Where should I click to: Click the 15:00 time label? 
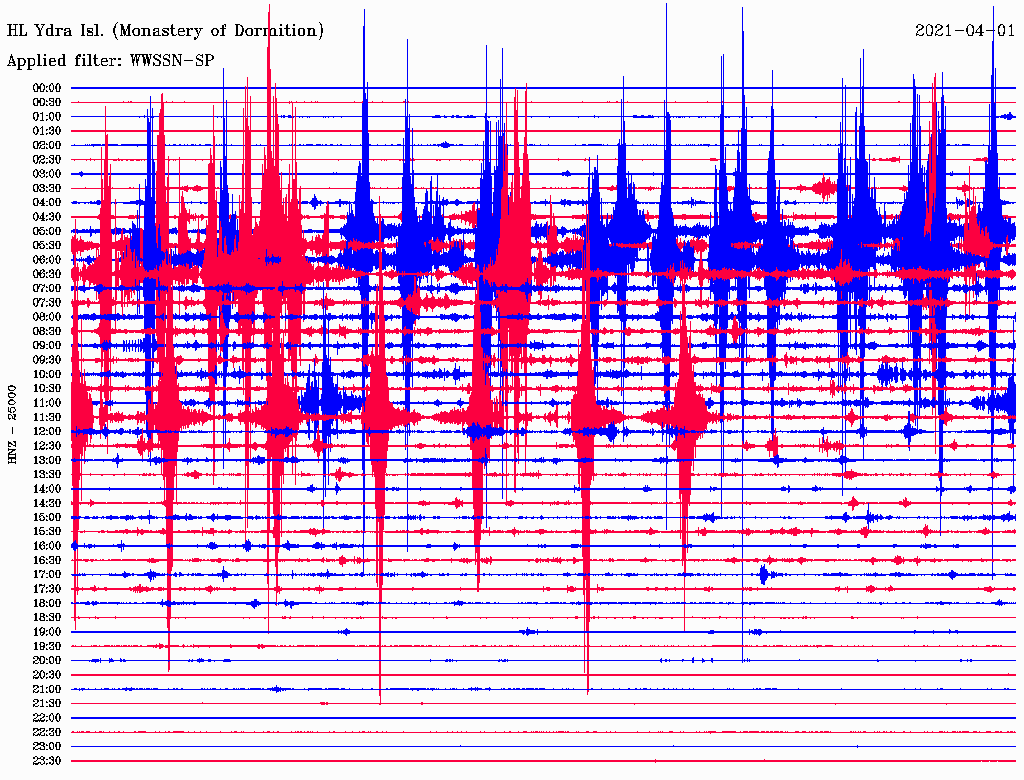[47, 518]
